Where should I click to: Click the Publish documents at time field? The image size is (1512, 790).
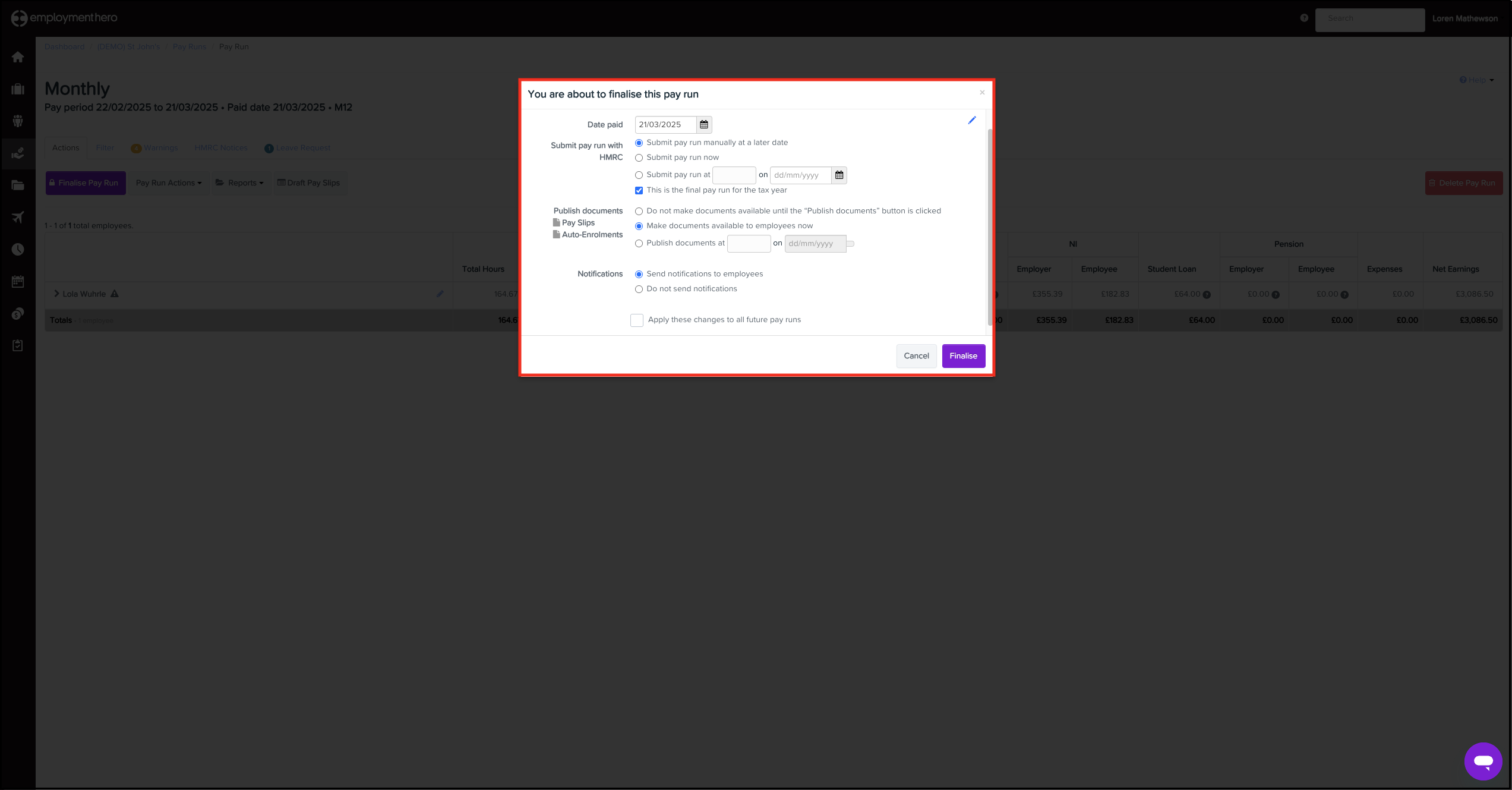749,243
